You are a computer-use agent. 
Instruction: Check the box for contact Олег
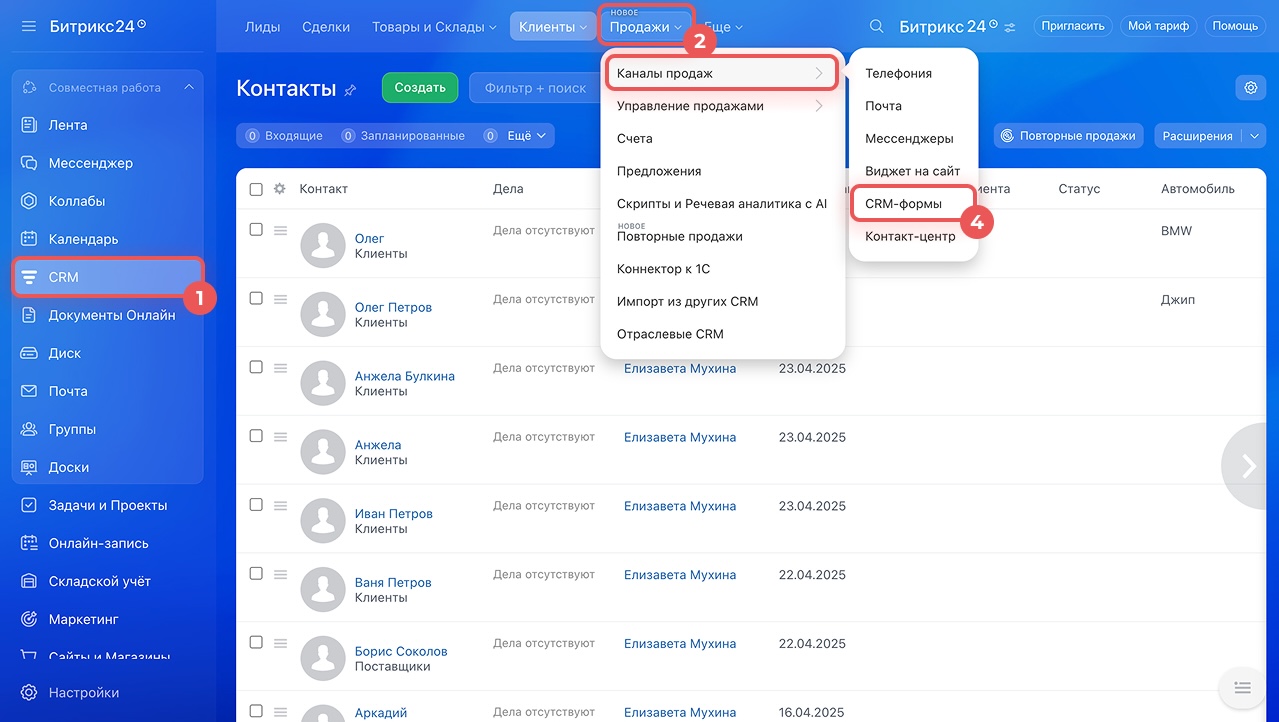pyautogui.click(x=256, y=230)
